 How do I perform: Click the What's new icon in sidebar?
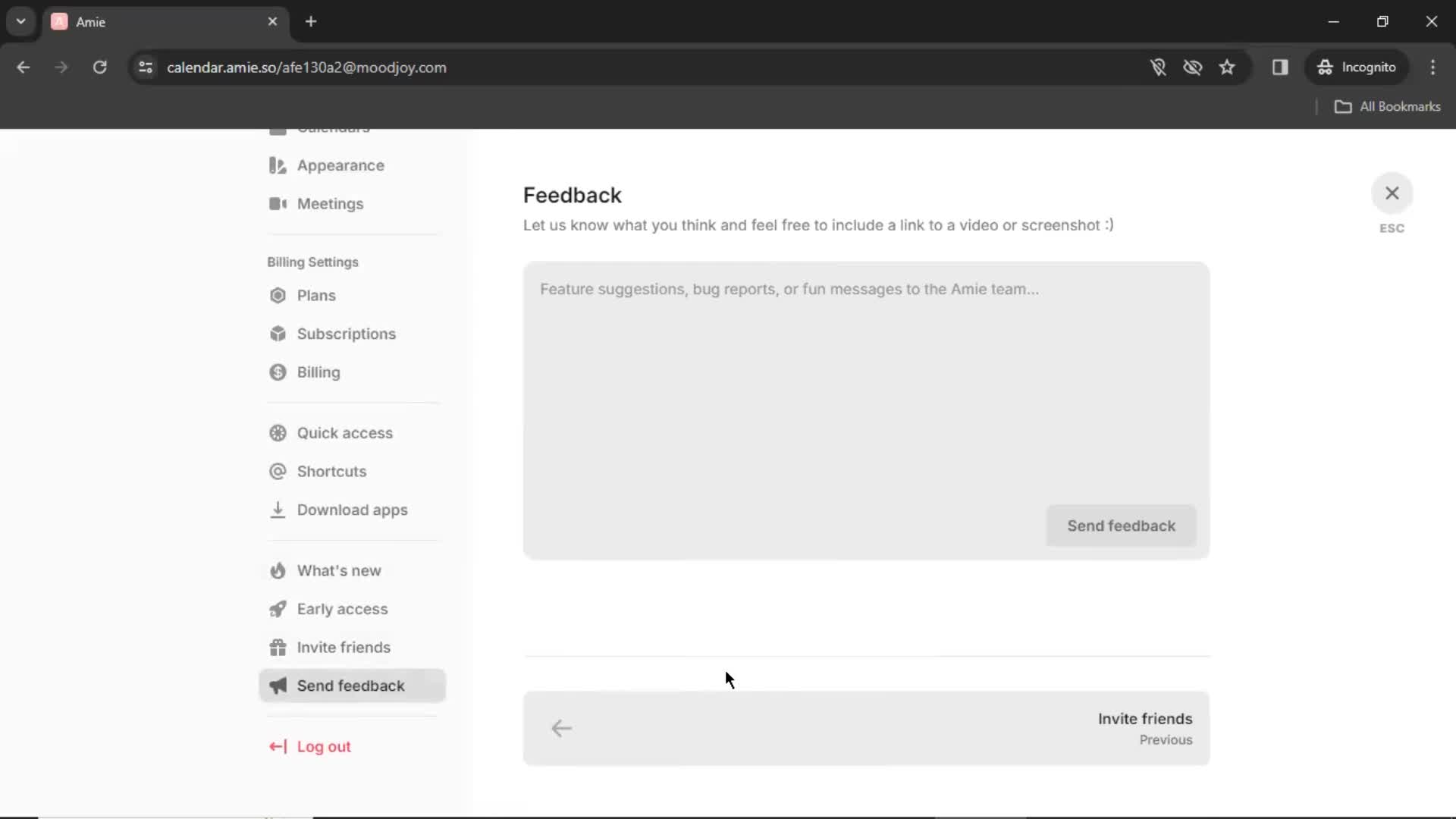pos(278,570)
